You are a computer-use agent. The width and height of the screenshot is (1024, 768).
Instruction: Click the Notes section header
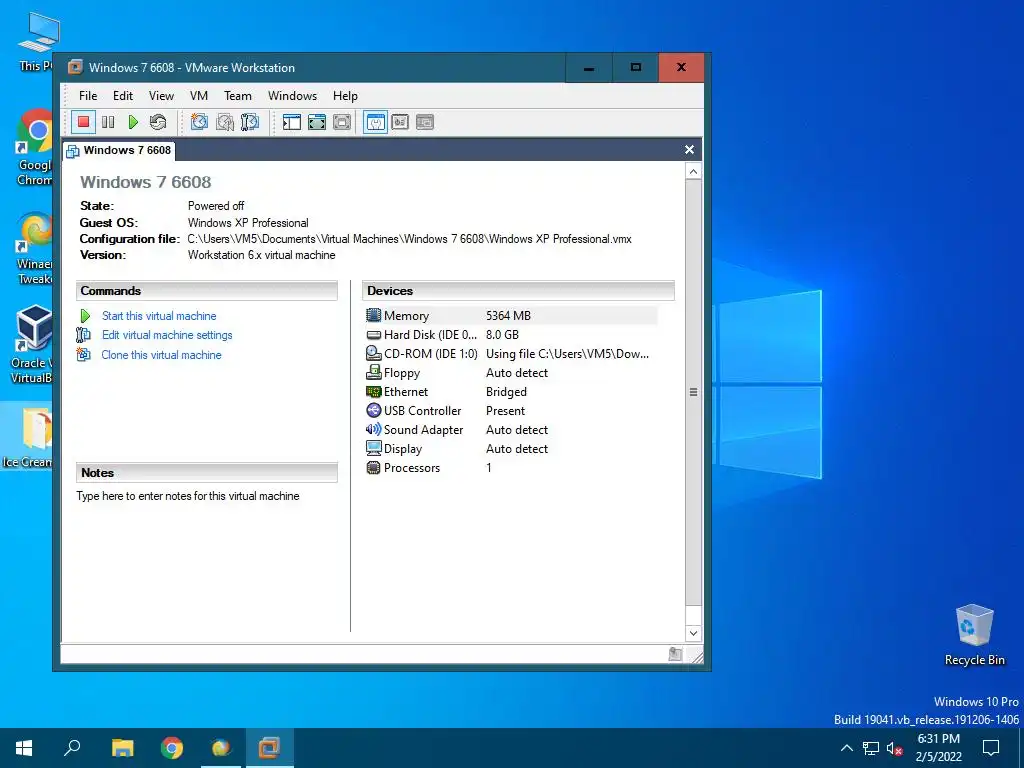click(206, 473)
